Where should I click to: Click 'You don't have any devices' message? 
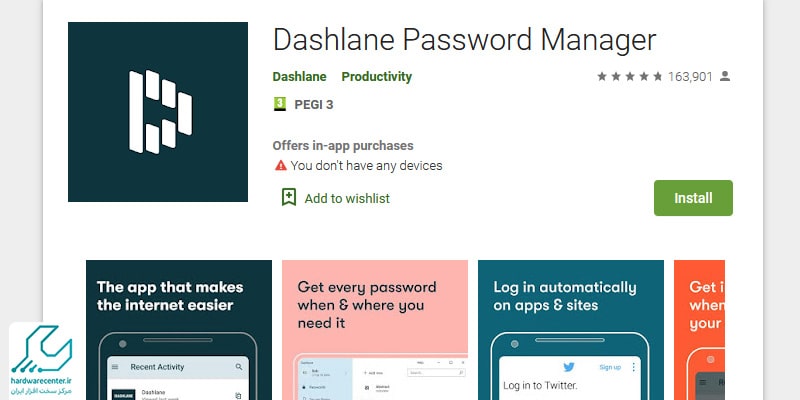(366, 166)
